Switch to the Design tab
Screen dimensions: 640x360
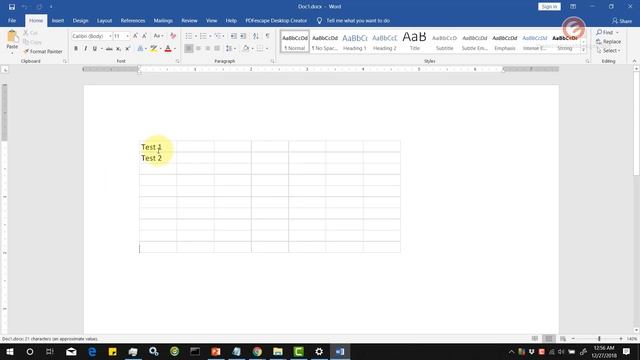point(80,20)
